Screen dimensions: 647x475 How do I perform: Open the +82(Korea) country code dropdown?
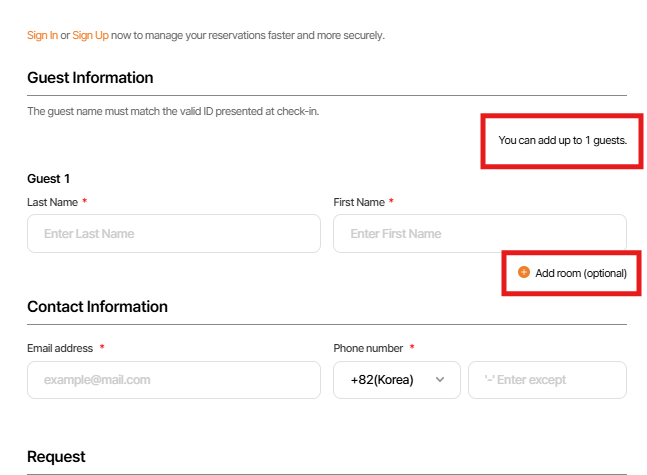click(x=396, y=380)
